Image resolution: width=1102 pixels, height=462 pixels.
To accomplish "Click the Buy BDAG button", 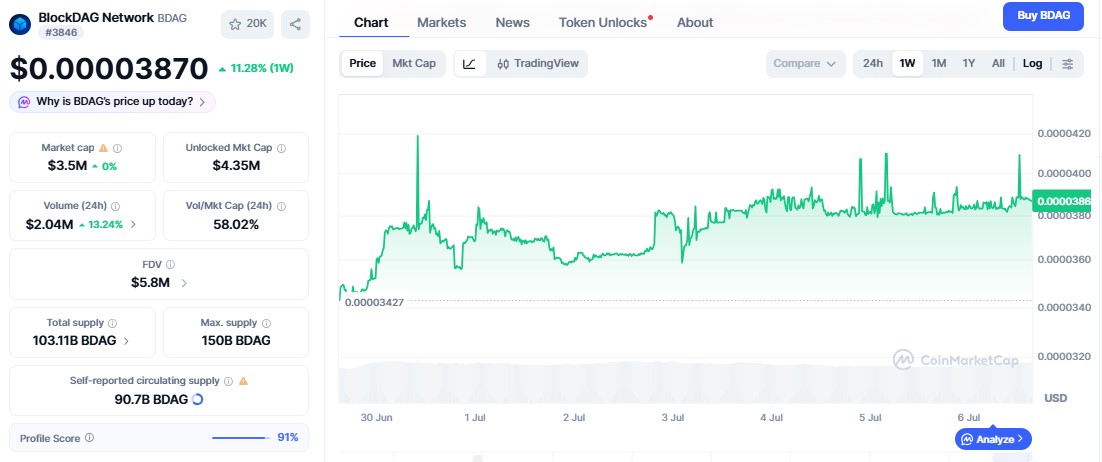I will pyautogui.click(x=1043, y=16).
